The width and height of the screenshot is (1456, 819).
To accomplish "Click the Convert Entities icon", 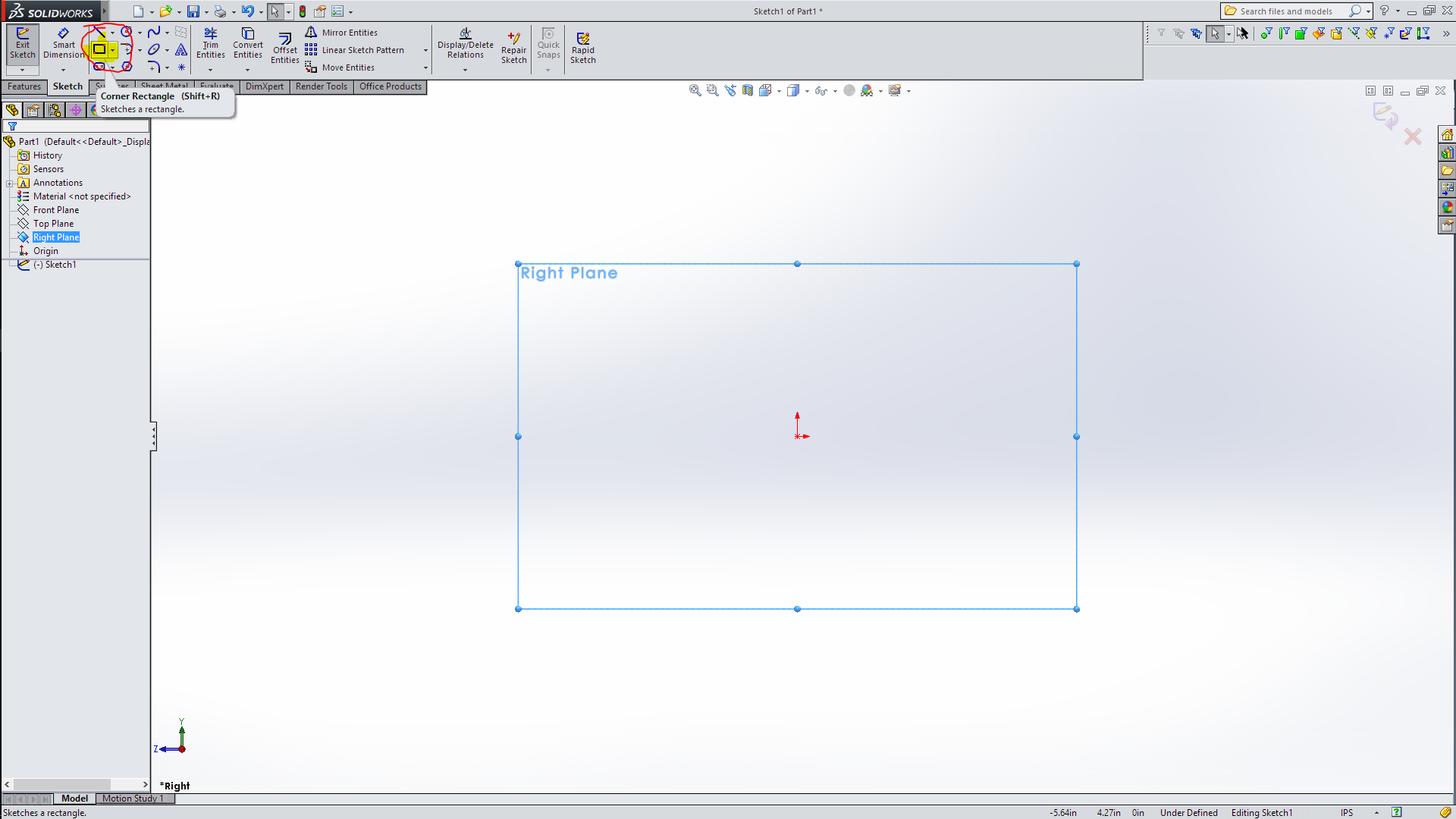I will coord(247,42).
